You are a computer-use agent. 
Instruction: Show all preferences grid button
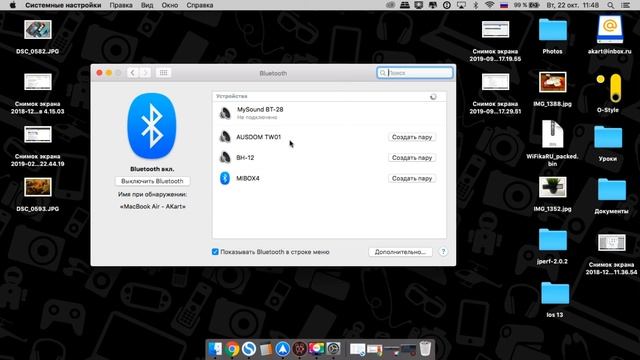coord(163,73)
